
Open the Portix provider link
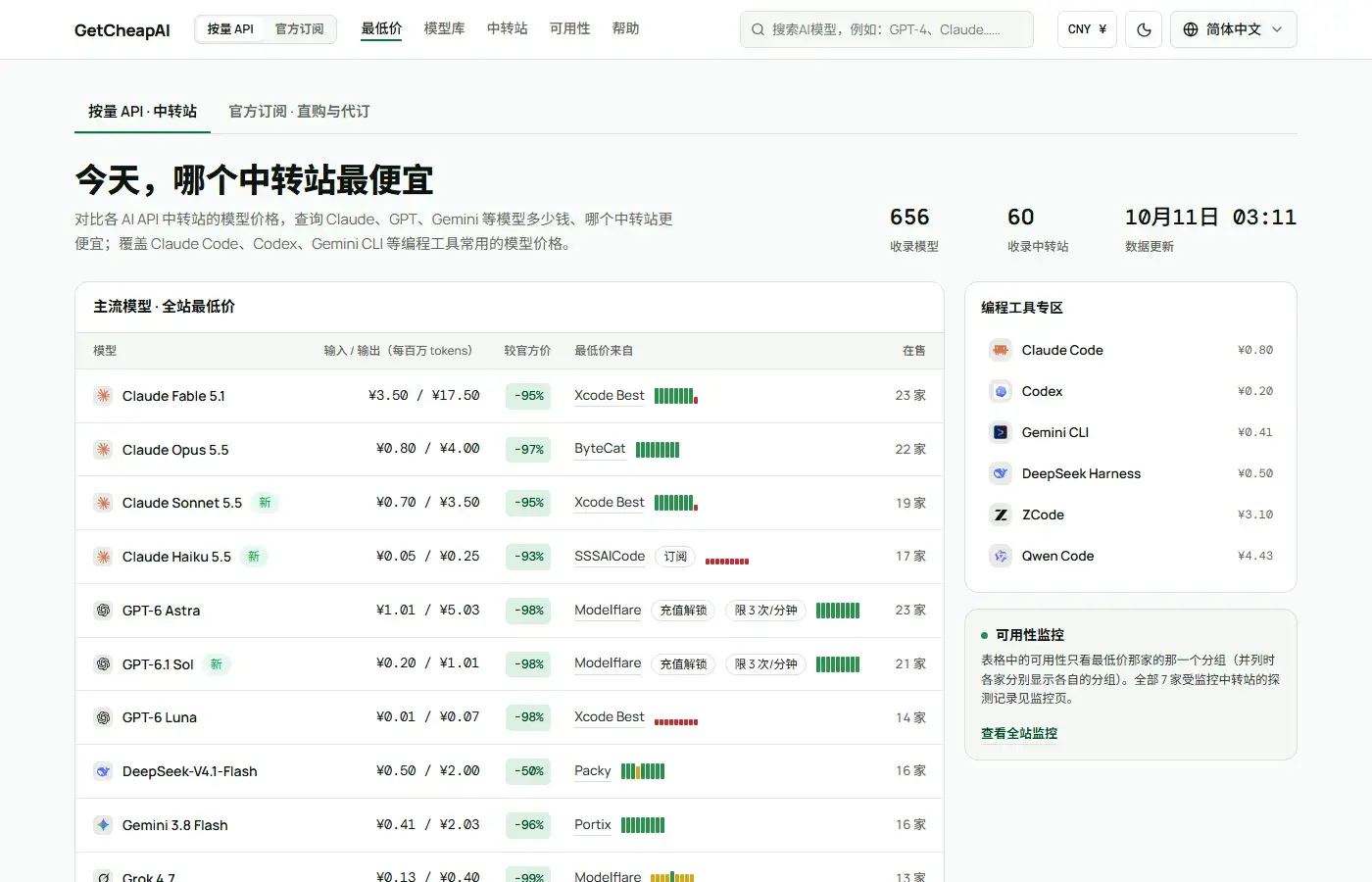tap(593, 825)
